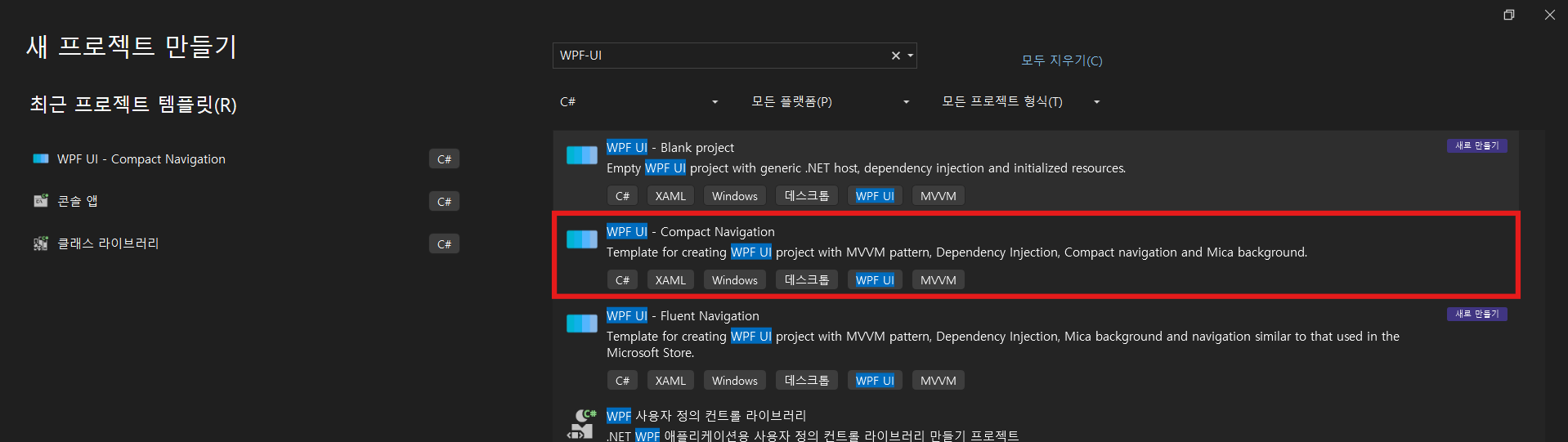This screenshot has height=442, width=1568.
Task: Choose recent 클래스 라이브러리 entry
Action: click(245, 243)
